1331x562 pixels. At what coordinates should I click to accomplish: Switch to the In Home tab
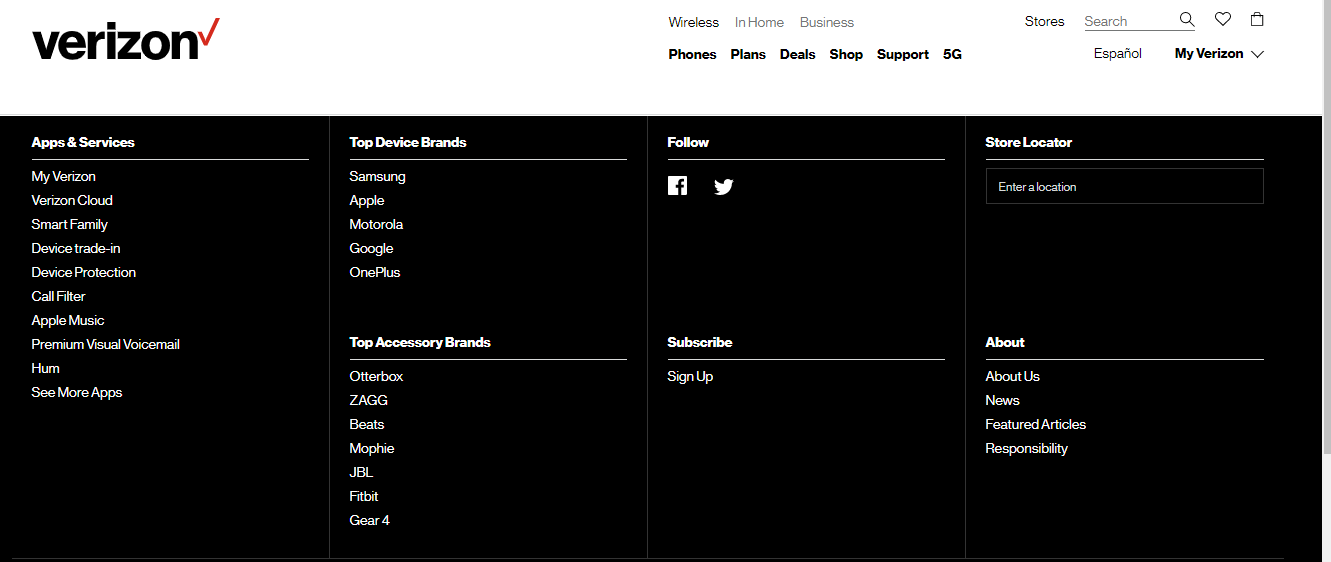point(759,22)
